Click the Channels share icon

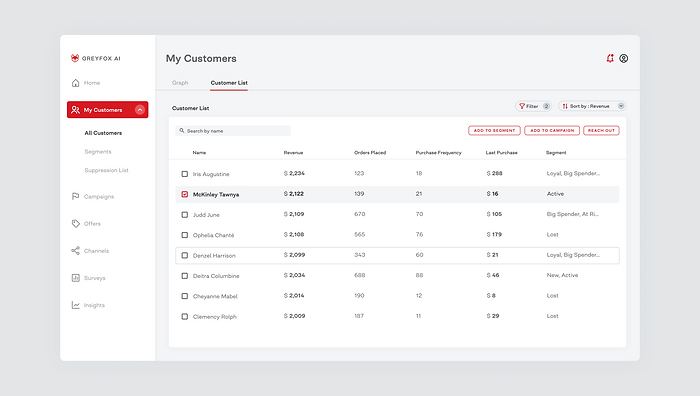coord(75,251)
